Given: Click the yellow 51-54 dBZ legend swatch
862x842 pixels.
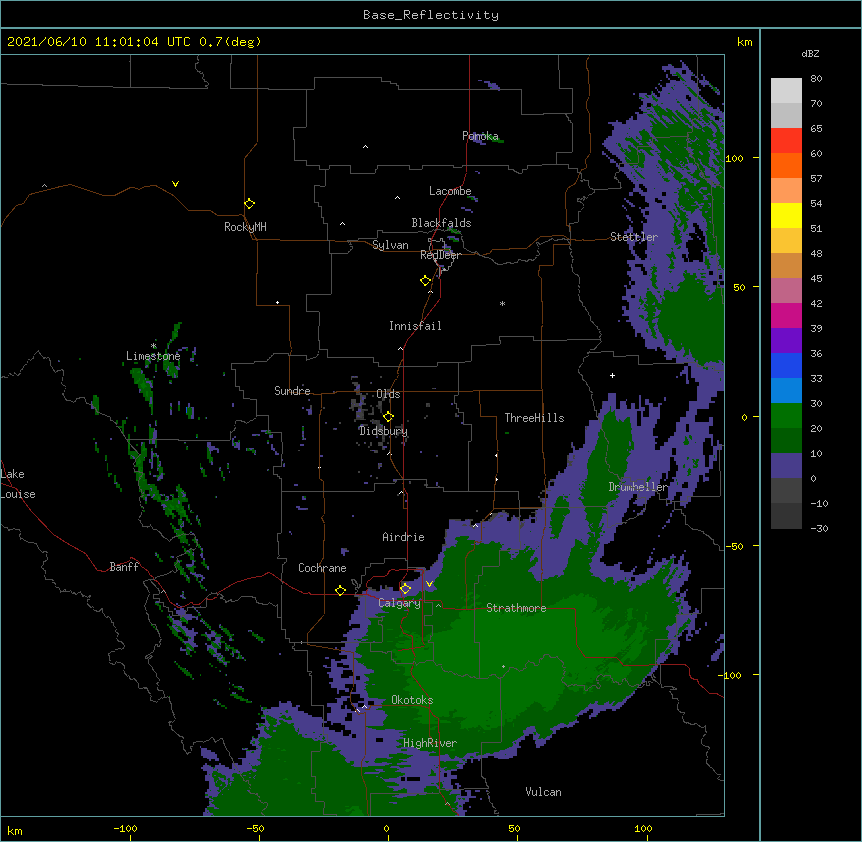Looking at the screenshot, I should (786, 215).
